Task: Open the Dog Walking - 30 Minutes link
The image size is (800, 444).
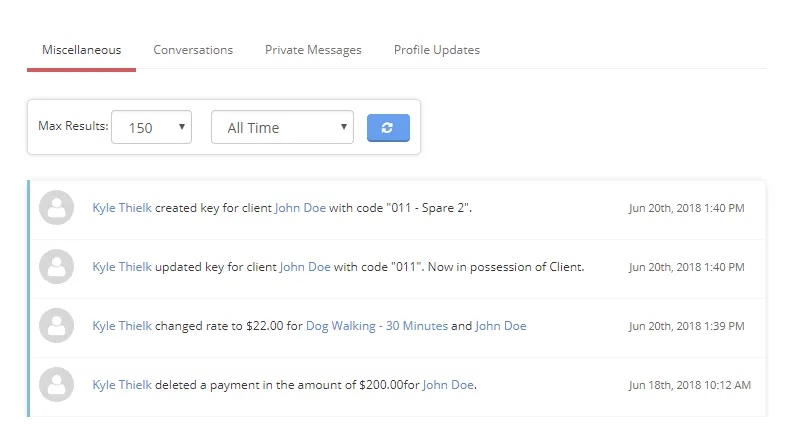Action: tap(377, 326)
